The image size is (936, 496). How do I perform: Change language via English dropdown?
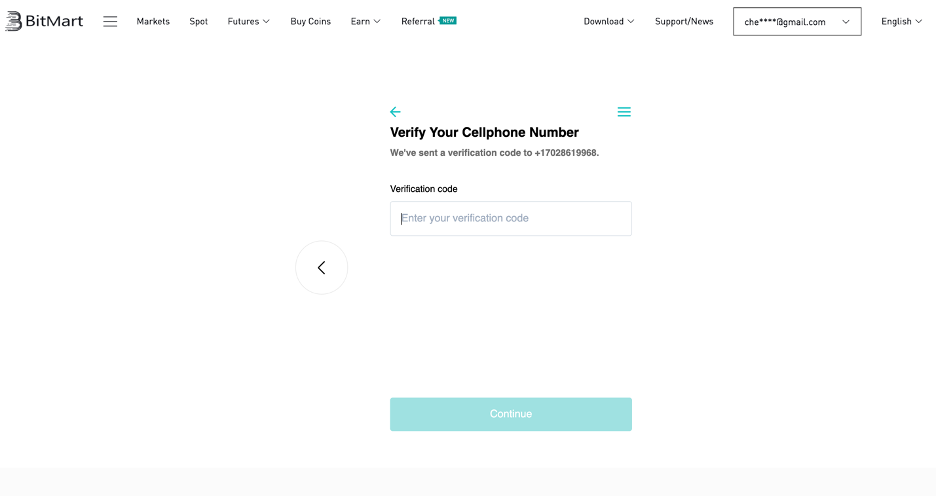tap(901, 21)
